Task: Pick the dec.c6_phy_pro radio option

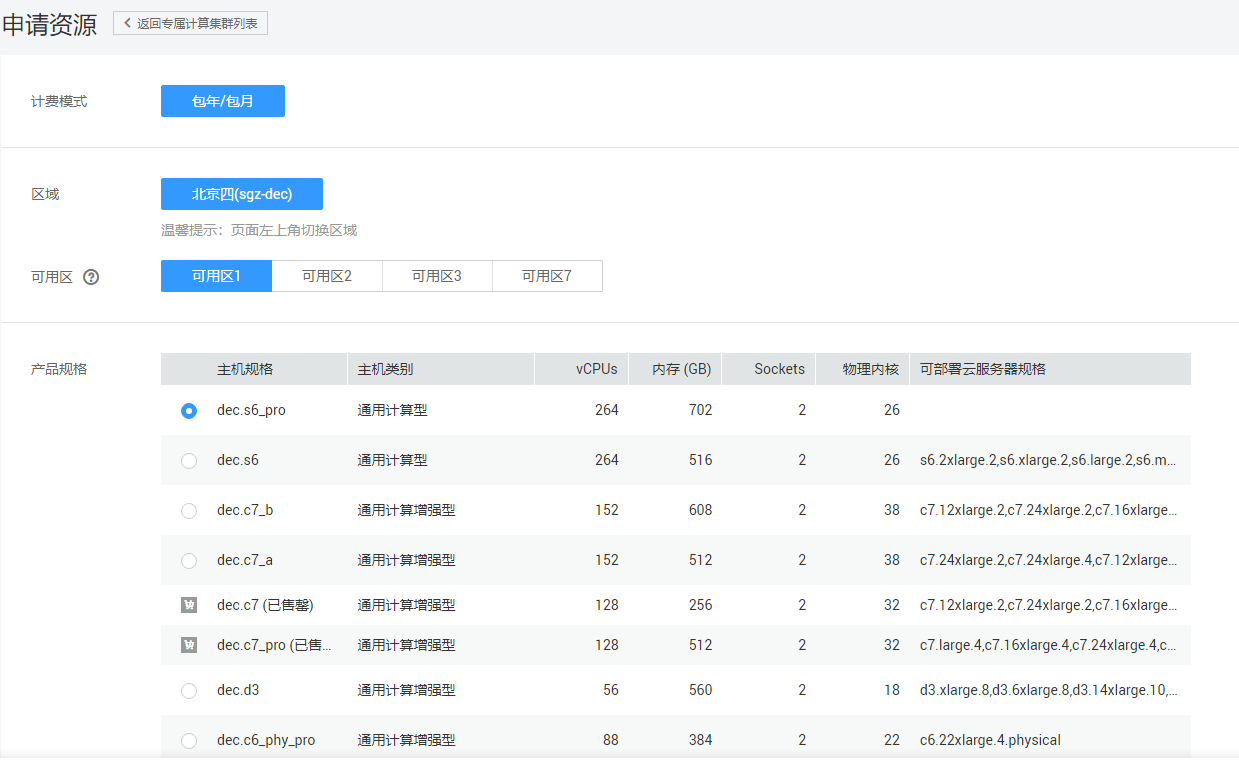Action: [189, 741]
